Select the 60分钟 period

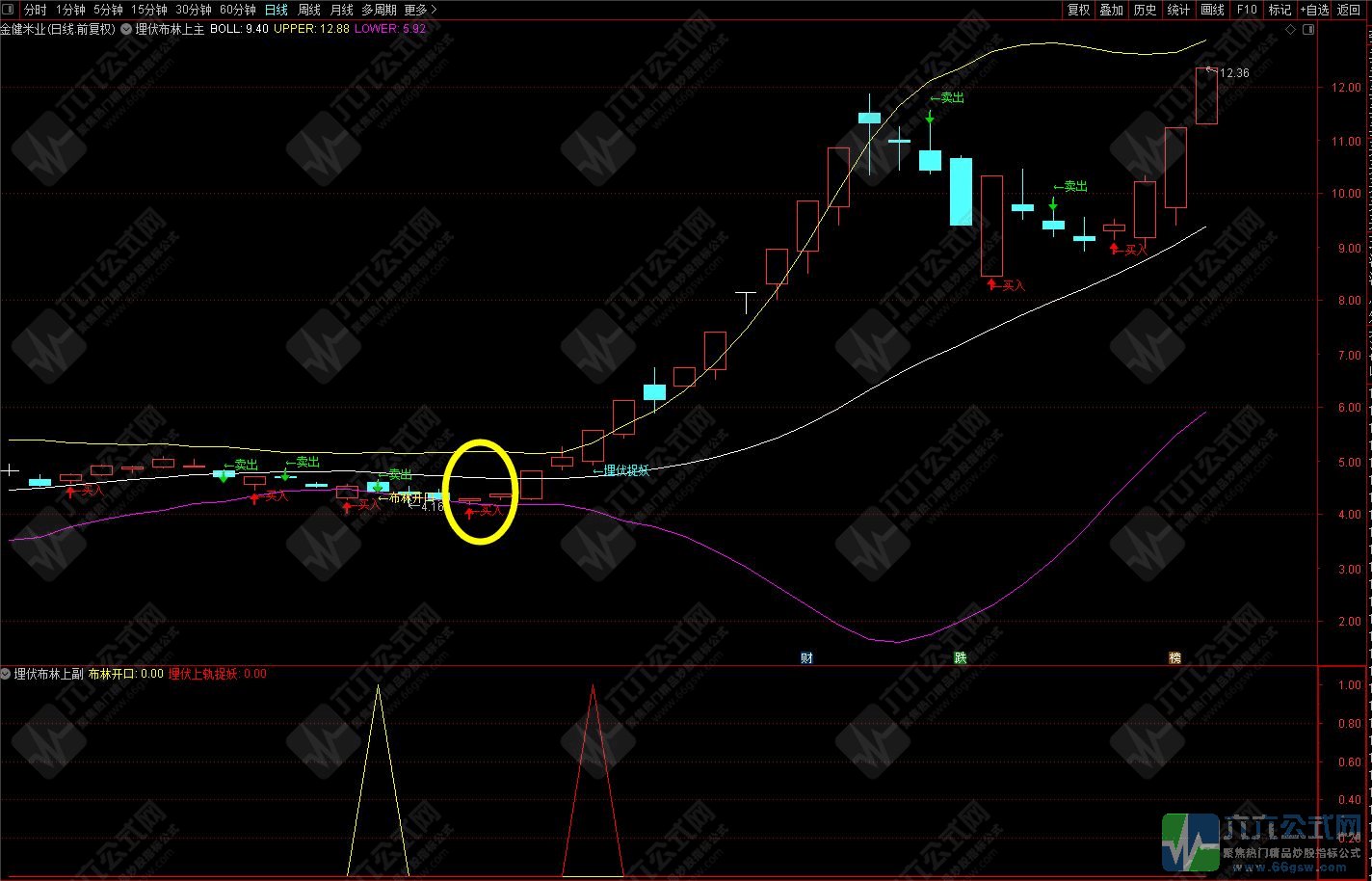pyautogui.click(x=237, y=10)
